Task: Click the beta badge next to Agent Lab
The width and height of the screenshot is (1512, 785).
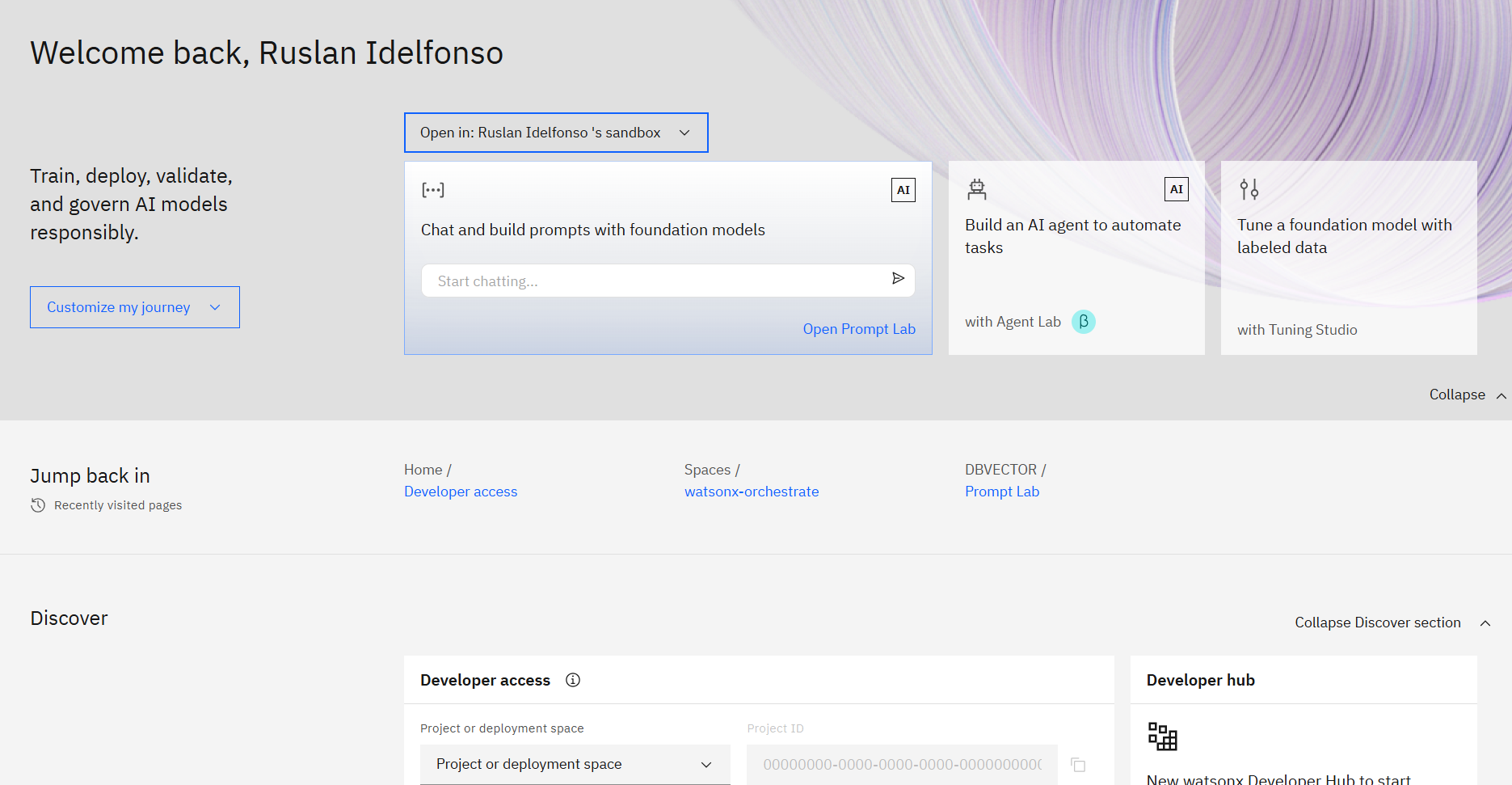Action: [1084, 322]
